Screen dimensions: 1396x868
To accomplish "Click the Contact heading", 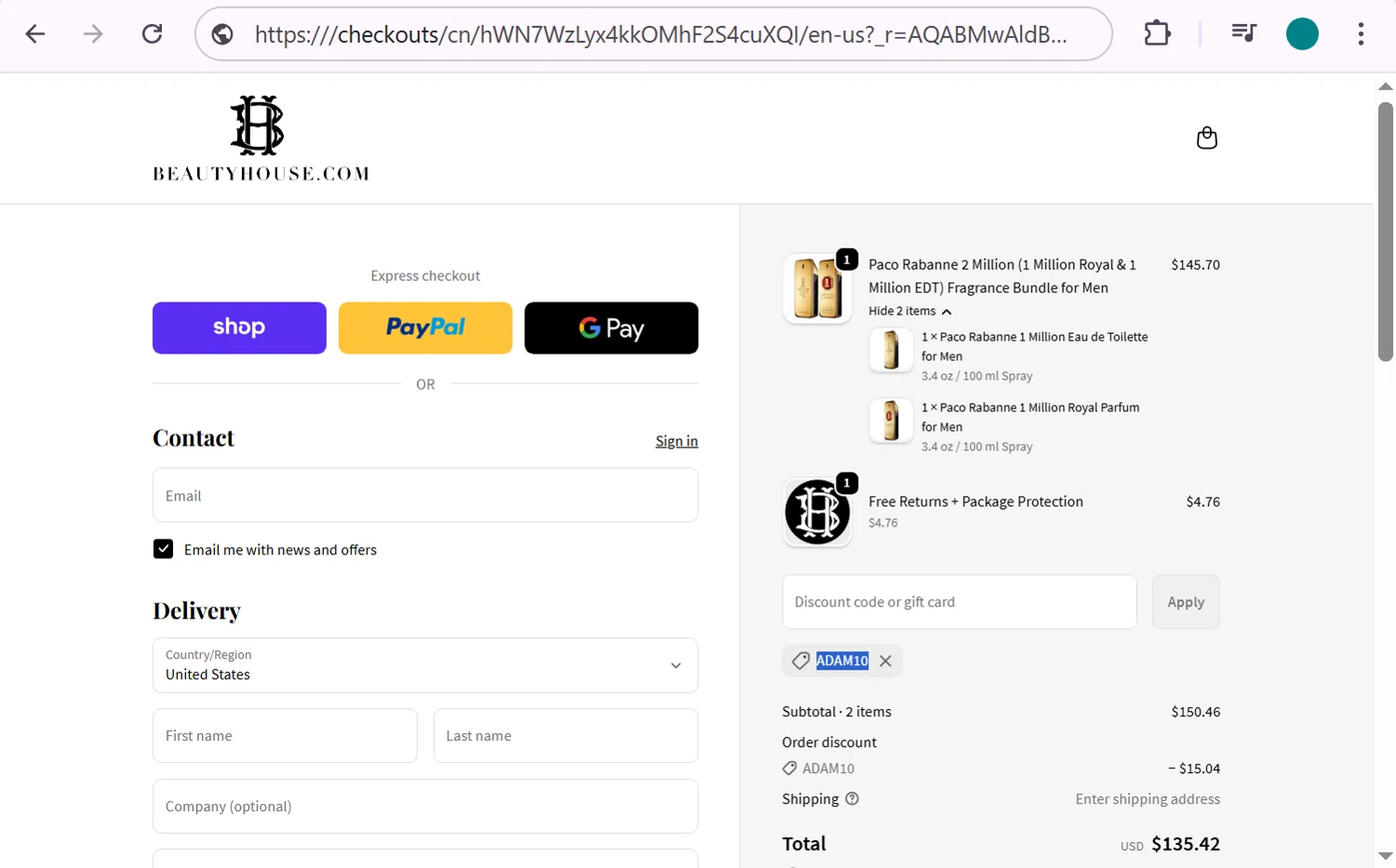I will pos(194,438).
